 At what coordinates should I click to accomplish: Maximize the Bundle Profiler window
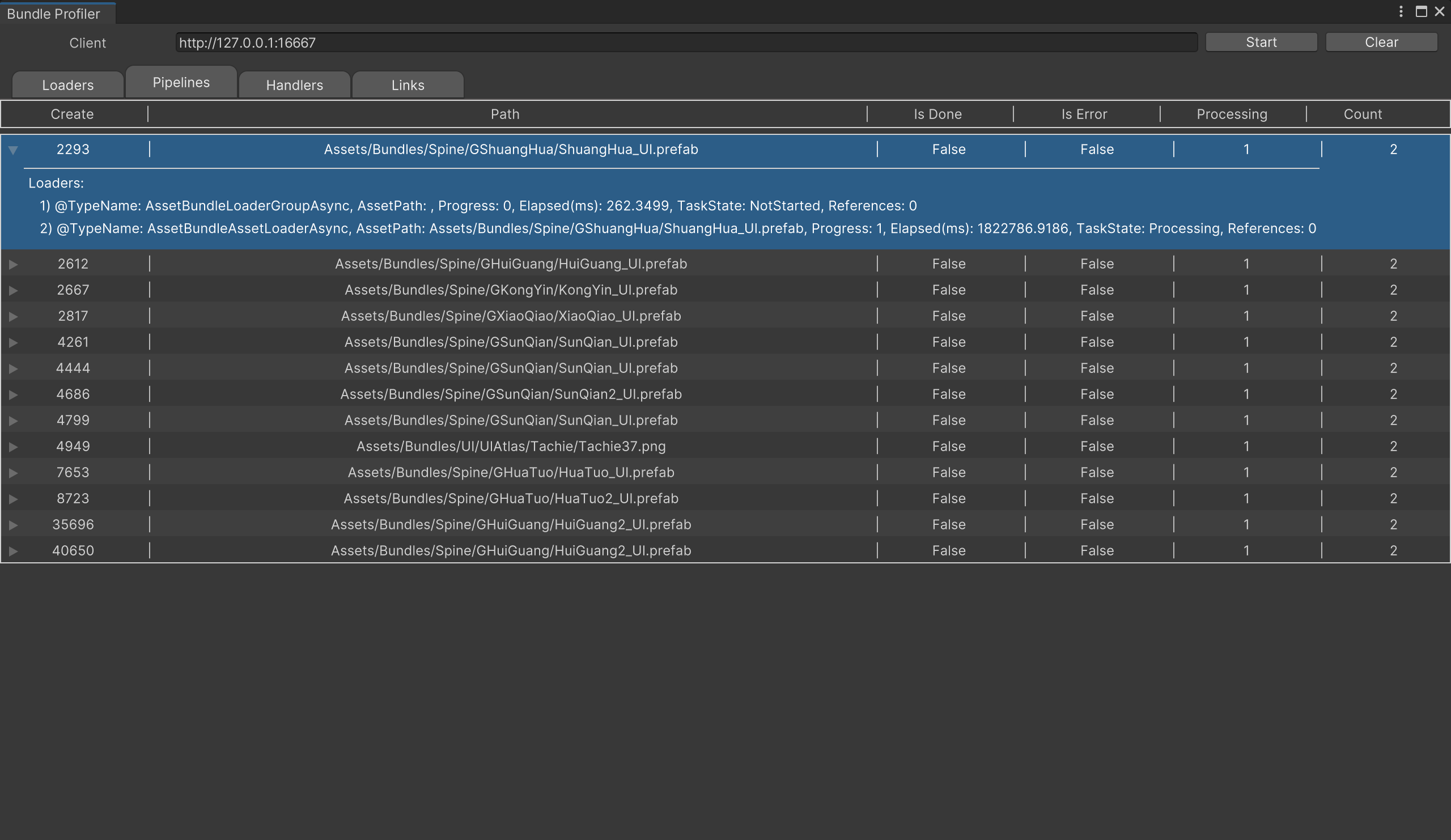click(1421, 11)
